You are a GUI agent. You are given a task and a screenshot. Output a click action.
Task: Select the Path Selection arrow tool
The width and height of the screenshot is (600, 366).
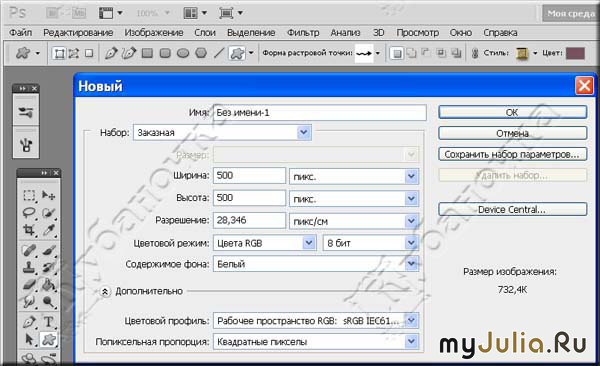tap(29, 339)
